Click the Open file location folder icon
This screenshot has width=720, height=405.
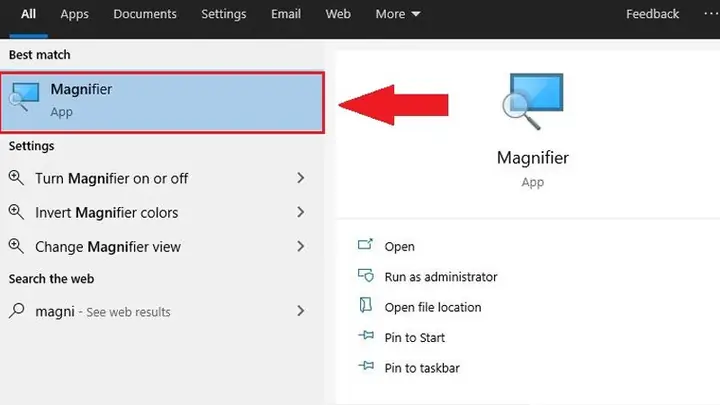pos(366,305)
